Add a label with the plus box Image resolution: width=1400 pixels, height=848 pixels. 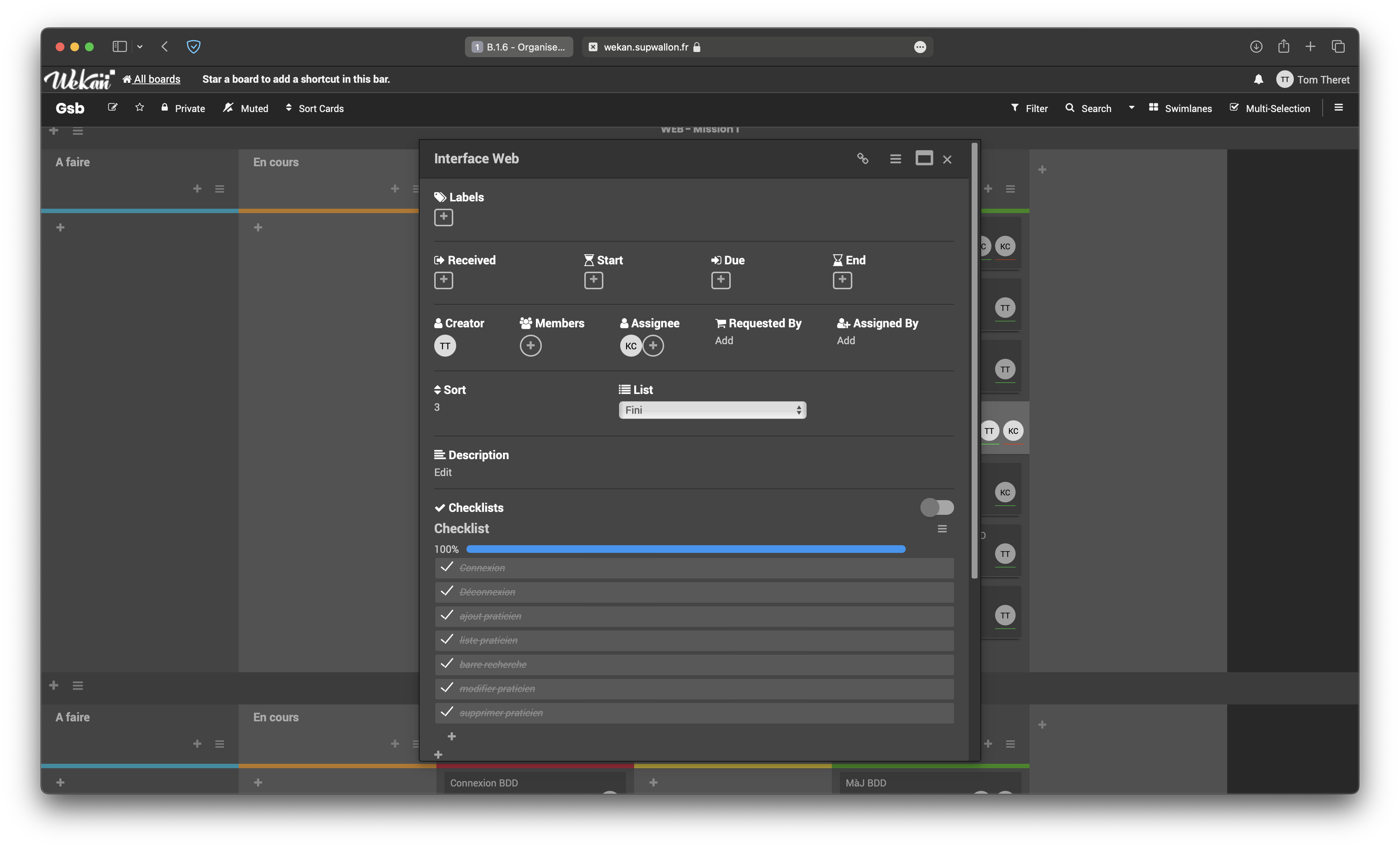pyautogui.click(x=444, y=217)
